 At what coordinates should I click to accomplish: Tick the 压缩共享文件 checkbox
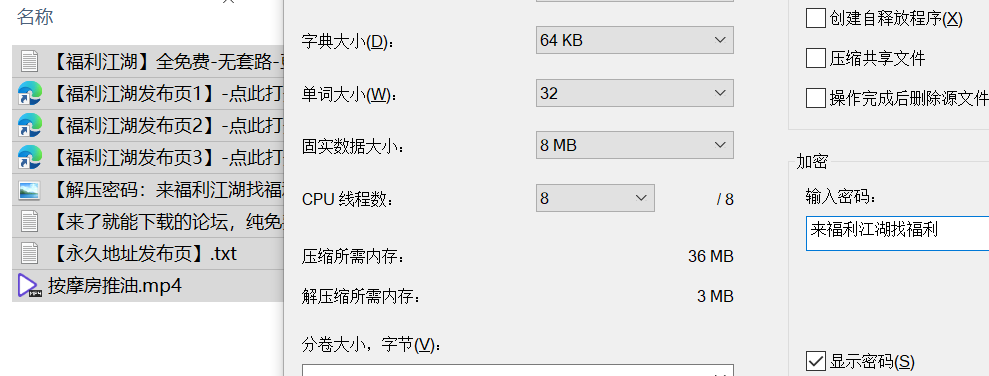pos(816,59)
